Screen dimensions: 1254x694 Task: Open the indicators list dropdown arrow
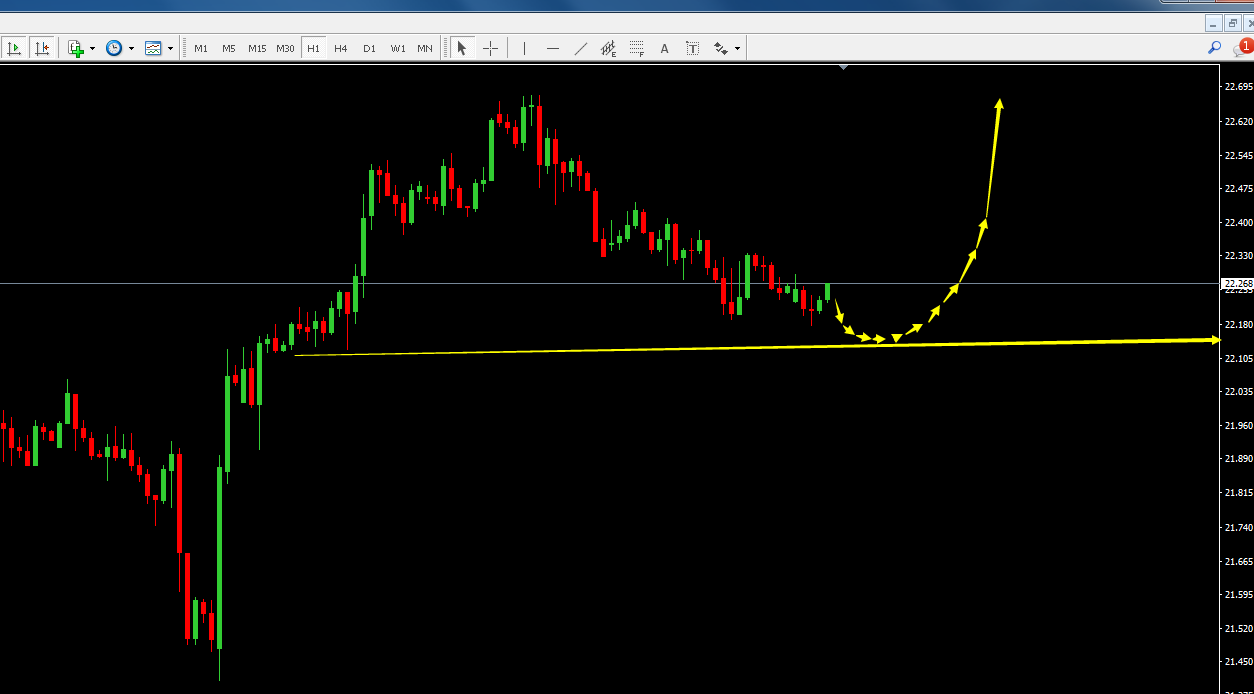92,48
